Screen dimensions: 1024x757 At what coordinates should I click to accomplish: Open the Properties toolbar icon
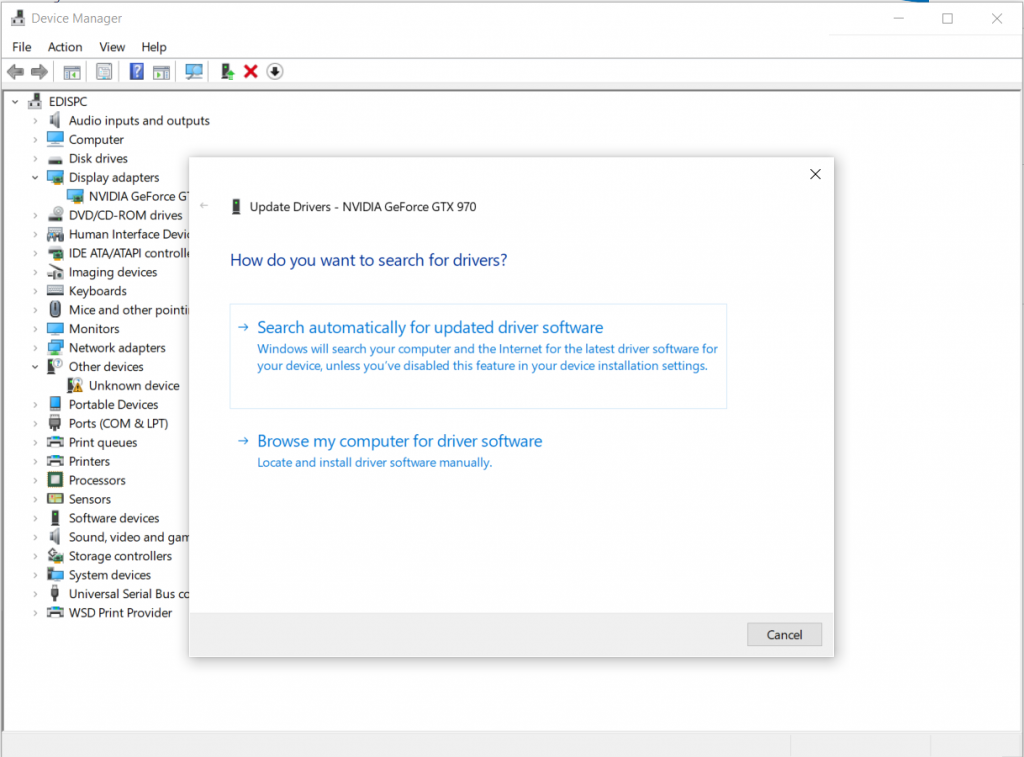[104, 72]
